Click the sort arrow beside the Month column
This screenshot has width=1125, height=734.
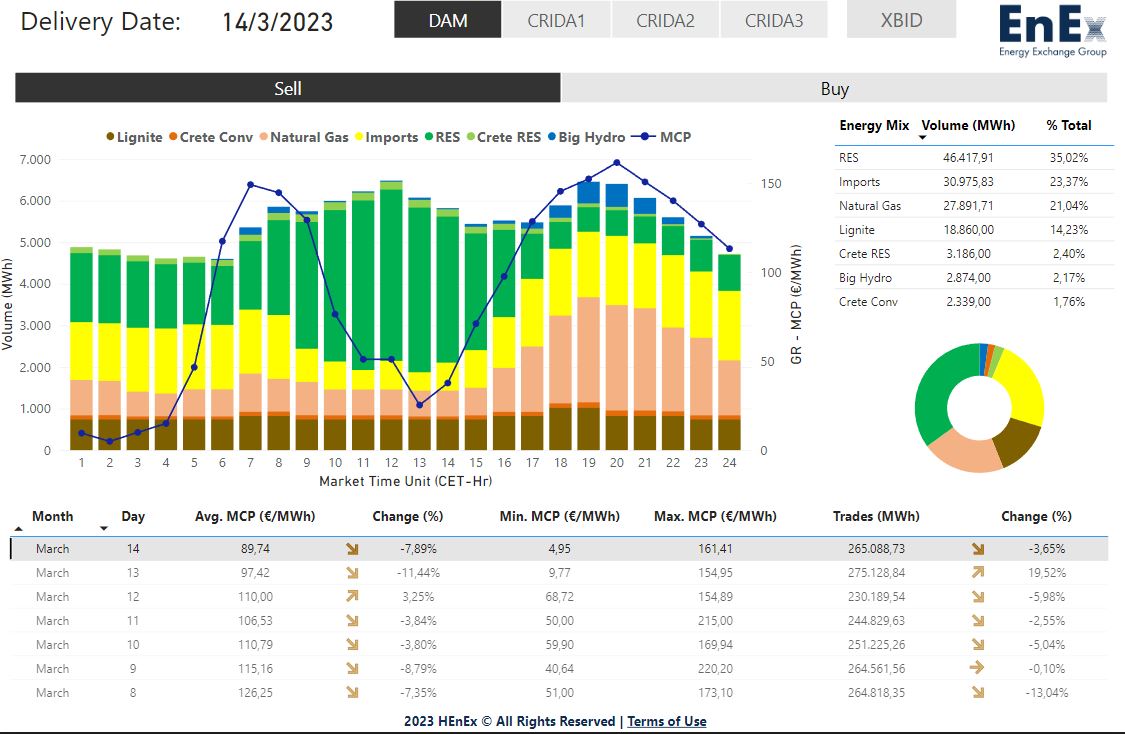(19, 527)
